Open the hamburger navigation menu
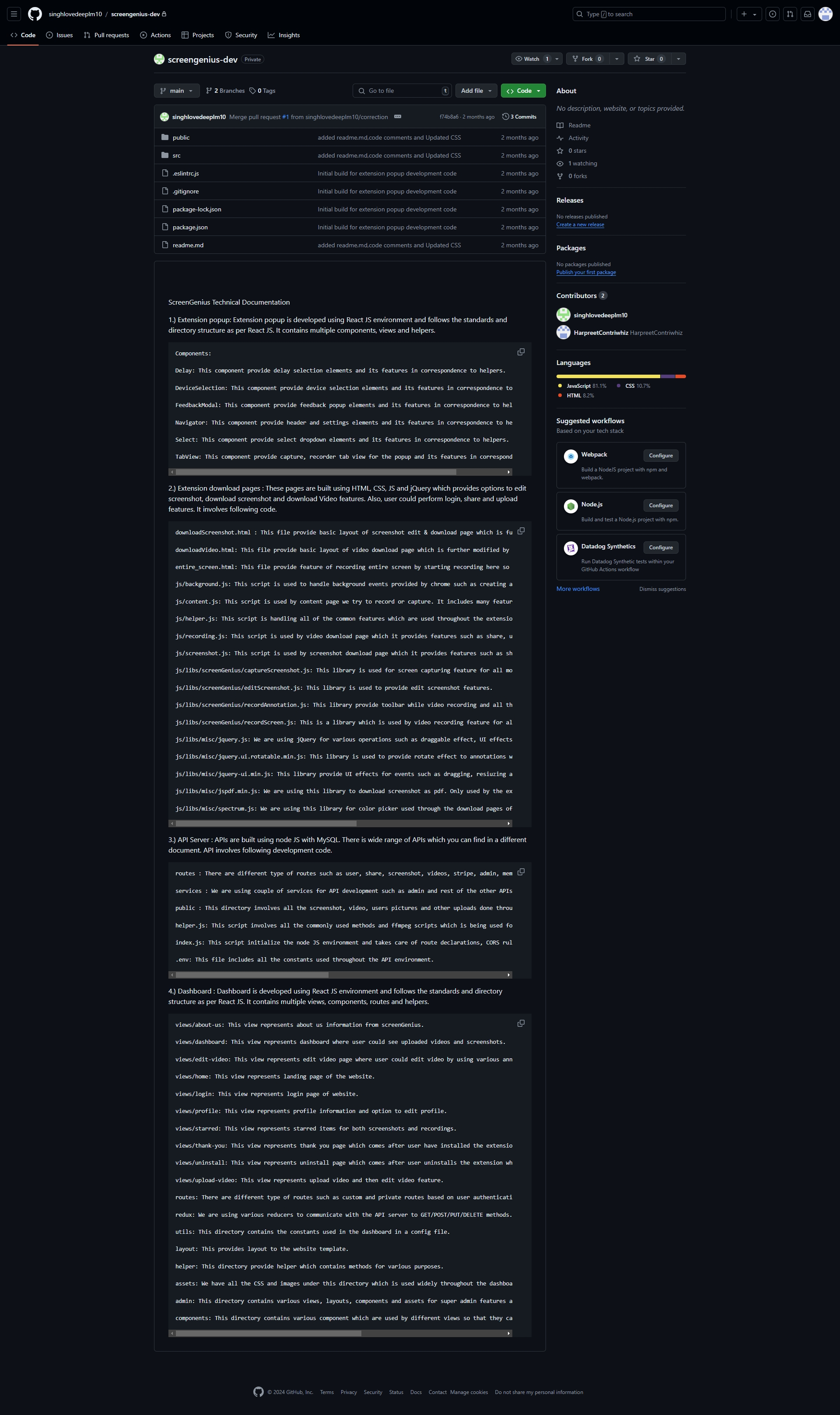This screenshot has width=840, height=1415. point(14,14)
